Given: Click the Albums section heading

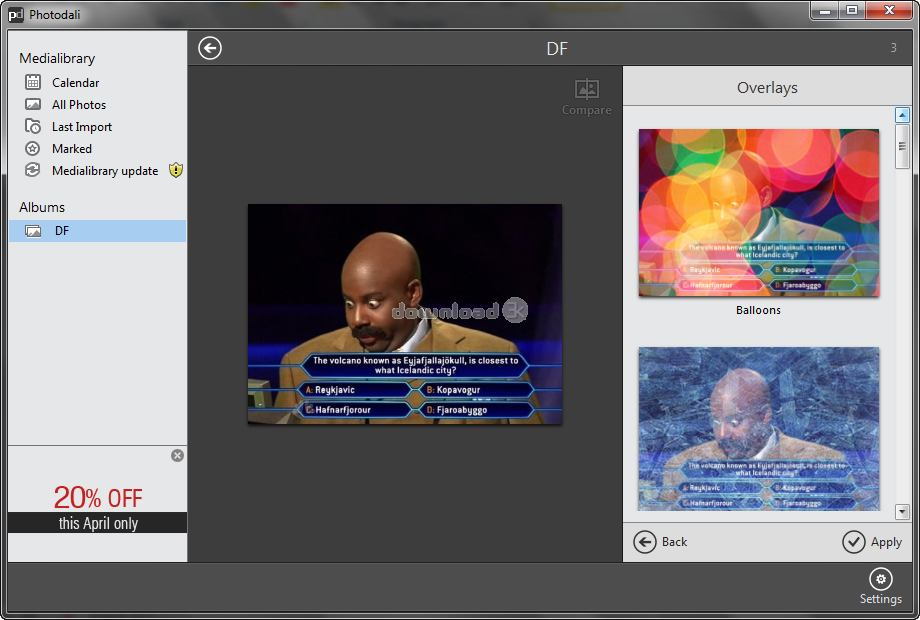Looking at the screenshot, I should [x=42, y=207].
